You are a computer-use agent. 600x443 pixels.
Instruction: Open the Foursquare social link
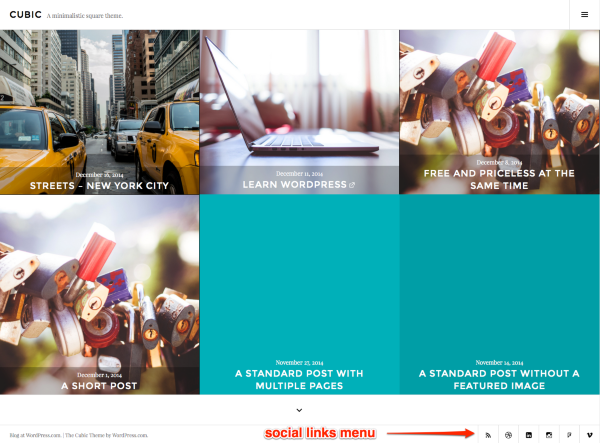(569, 435)
